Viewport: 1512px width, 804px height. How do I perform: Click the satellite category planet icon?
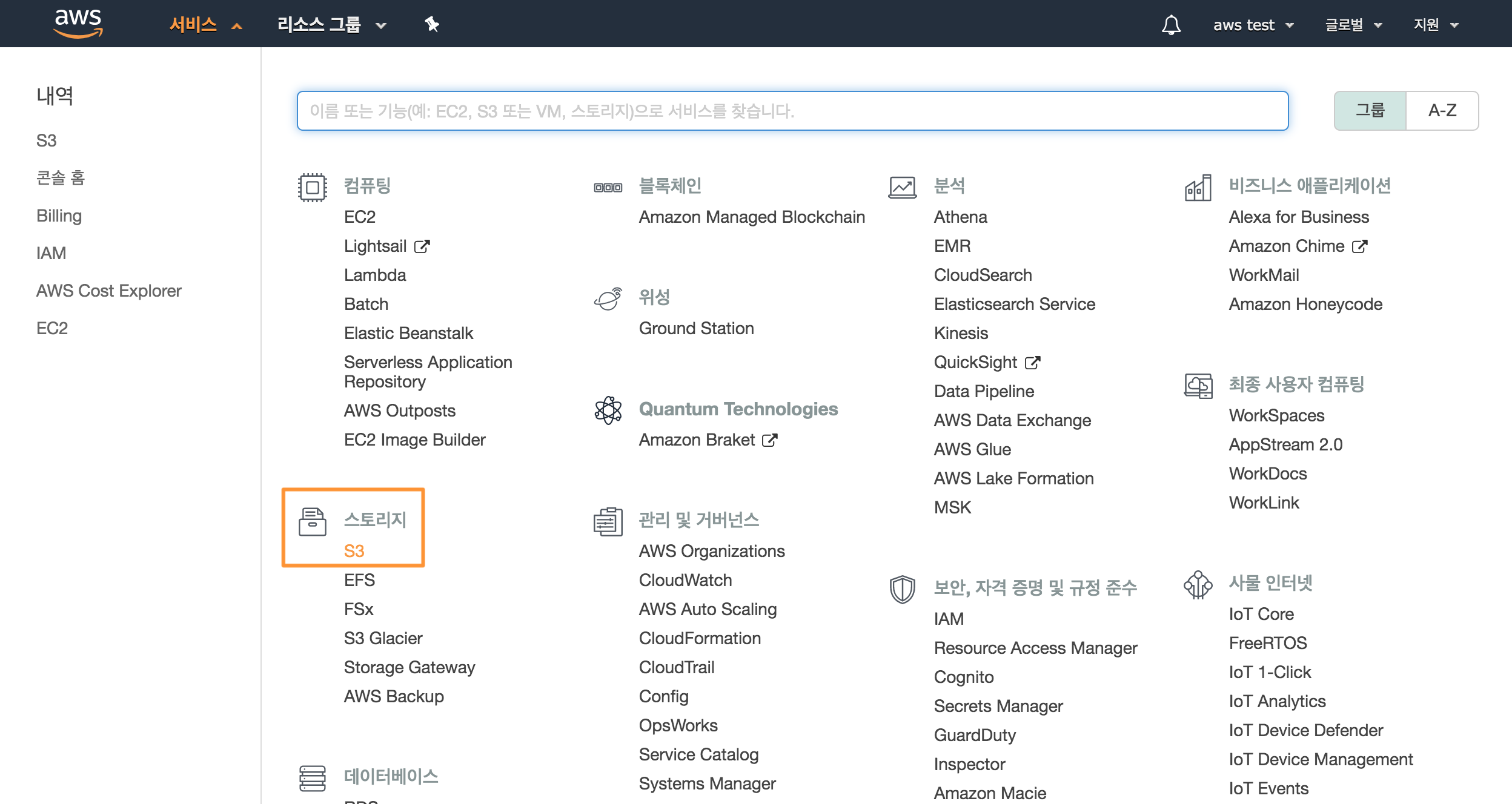coord(608,298)
